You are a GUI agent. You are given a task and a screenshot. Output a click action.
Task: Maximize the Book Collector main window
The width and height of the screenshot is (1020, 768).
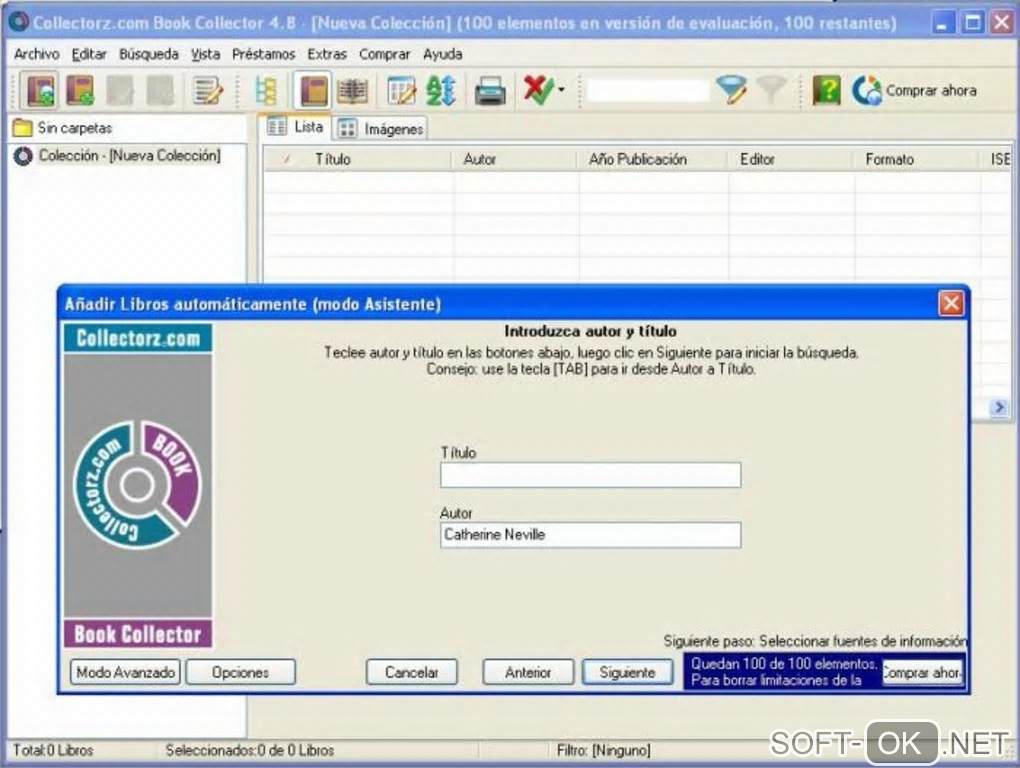[973, 23]
